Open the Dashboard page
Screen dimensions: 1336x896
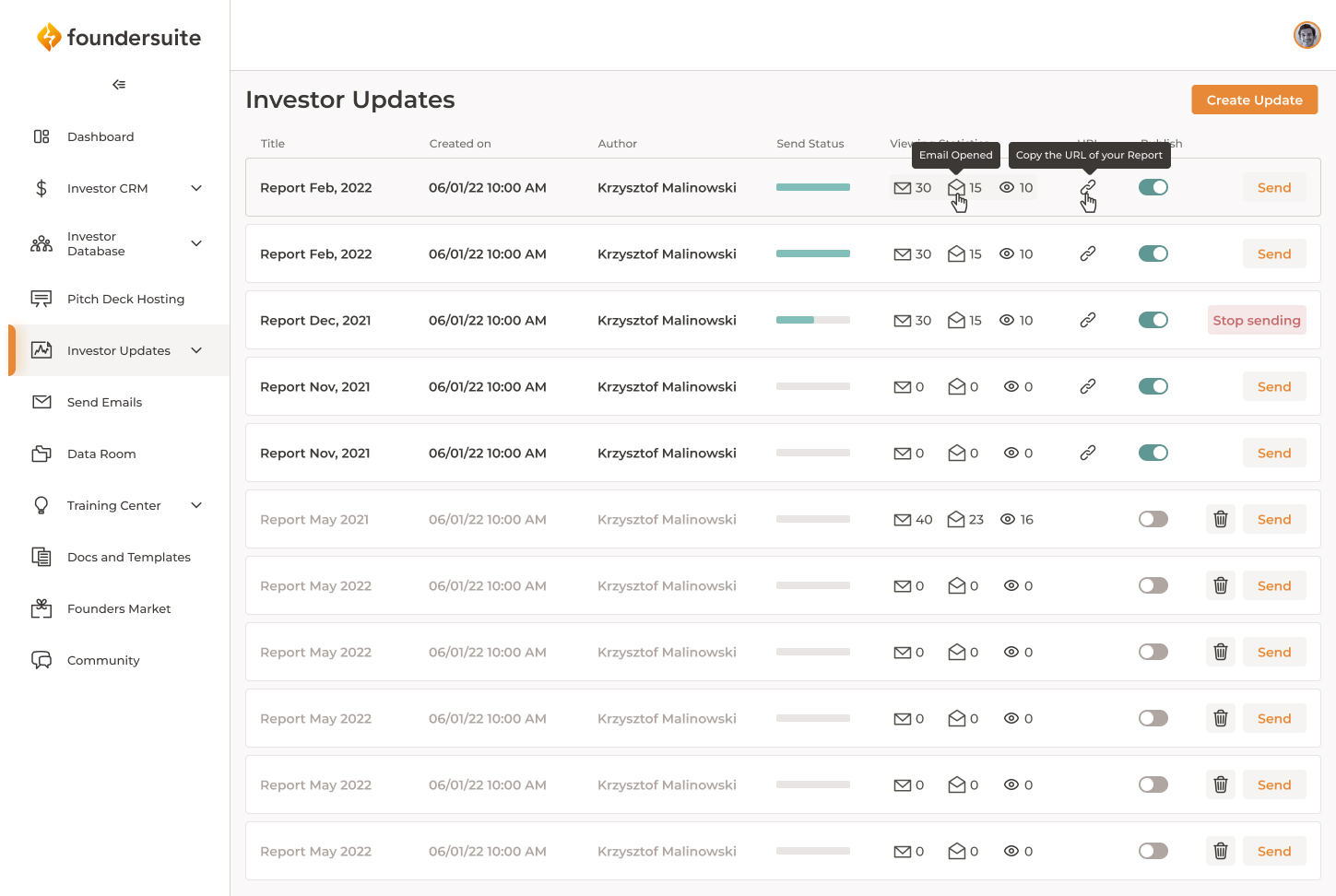100,136
